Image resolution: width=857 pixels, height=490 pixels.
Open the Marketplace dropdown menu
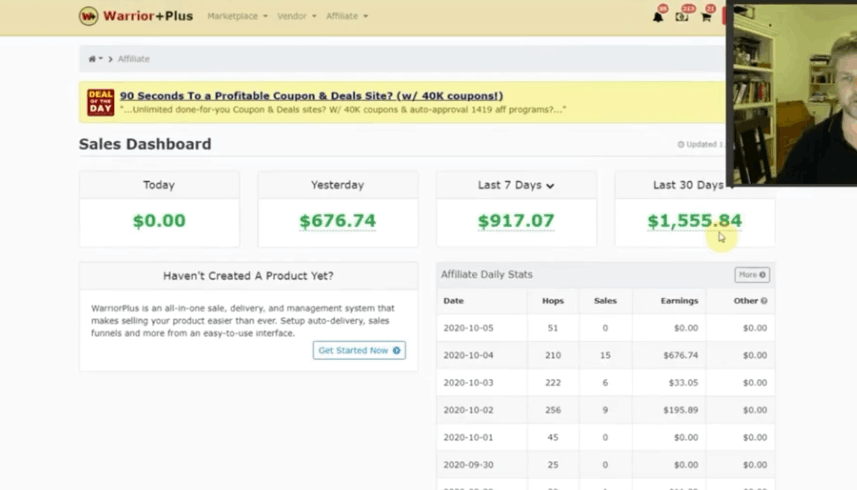coord(237,16)
